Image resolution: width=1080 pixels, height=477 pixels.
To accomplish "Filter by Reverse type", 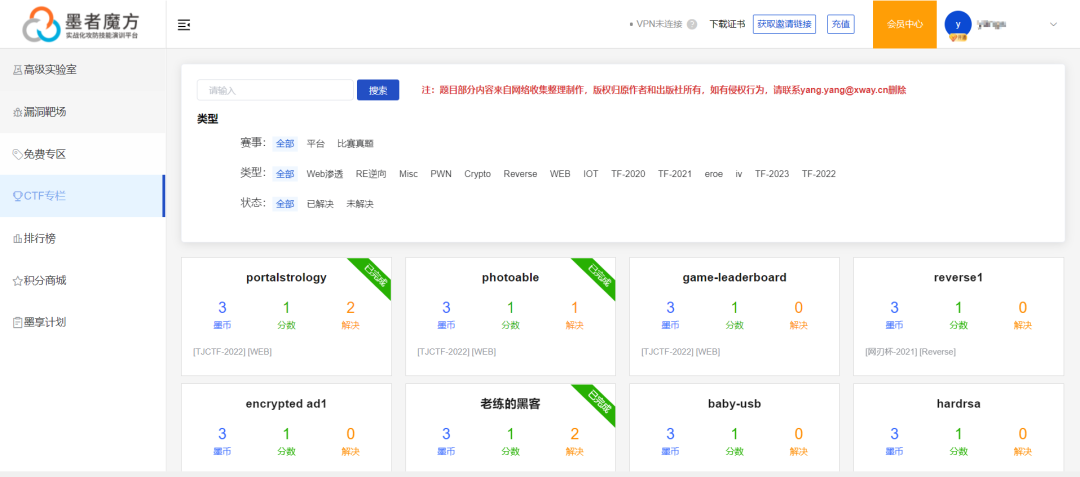I will pos(520,174).
